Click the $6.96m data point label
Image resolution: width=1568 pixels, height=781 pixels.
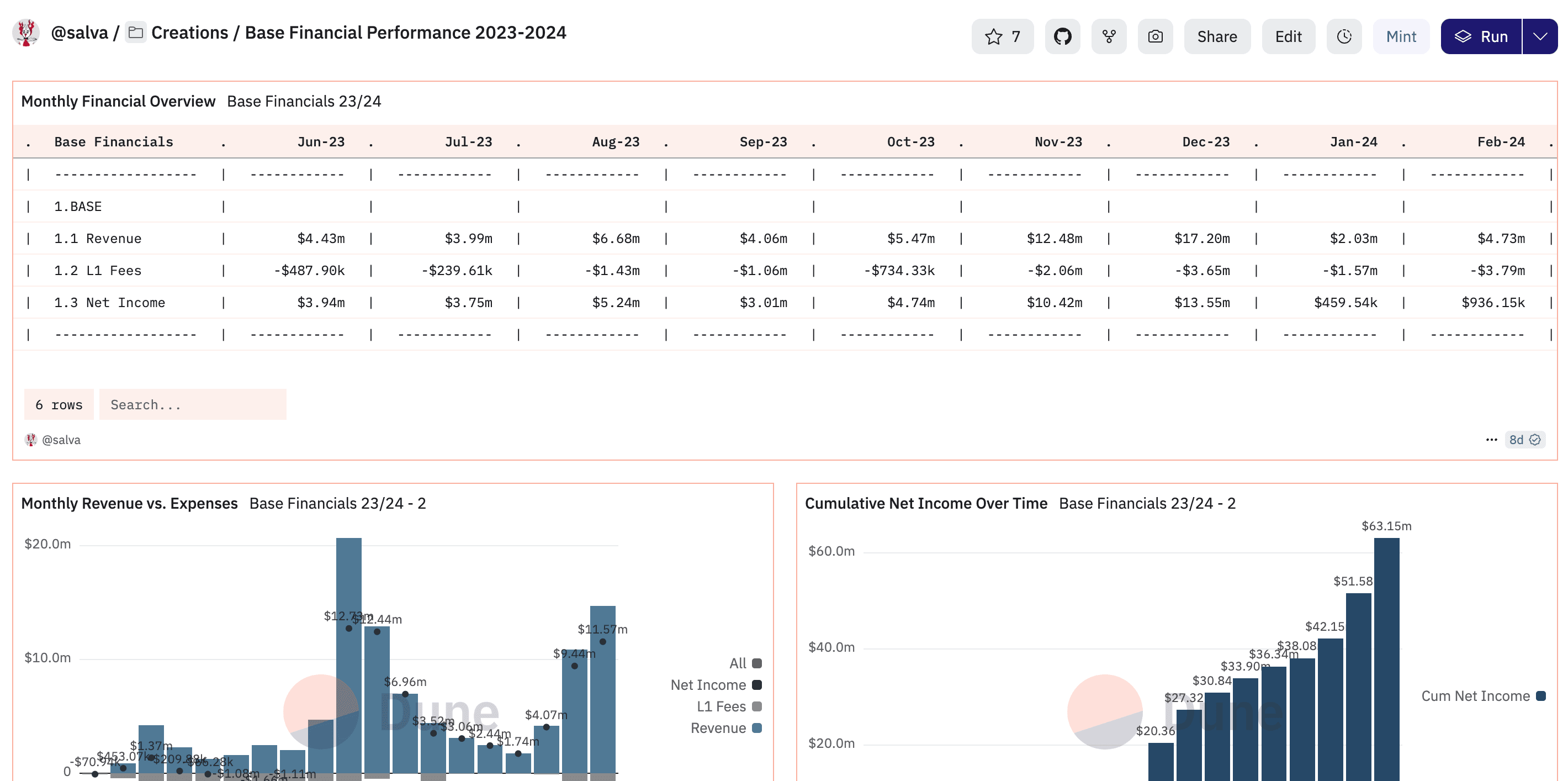(405, 682)
